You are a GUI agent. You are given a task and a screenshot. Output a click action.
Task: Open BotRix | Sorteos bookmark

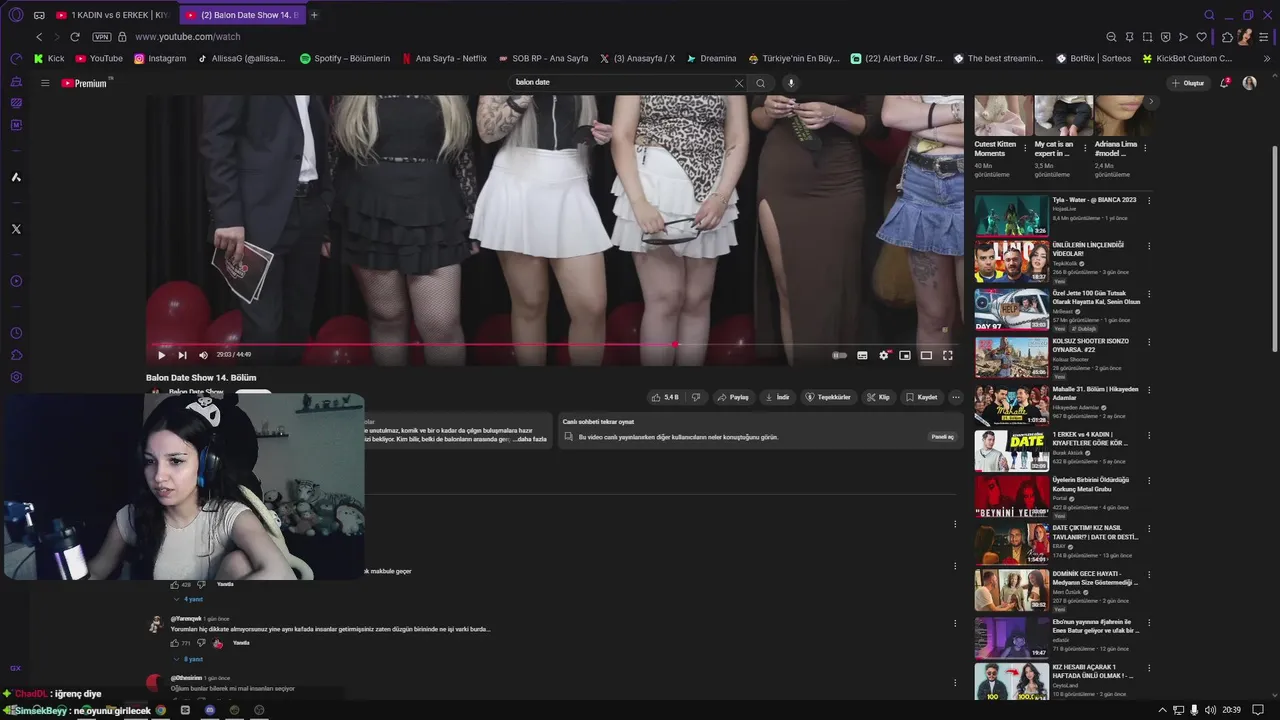[1093, 58]
